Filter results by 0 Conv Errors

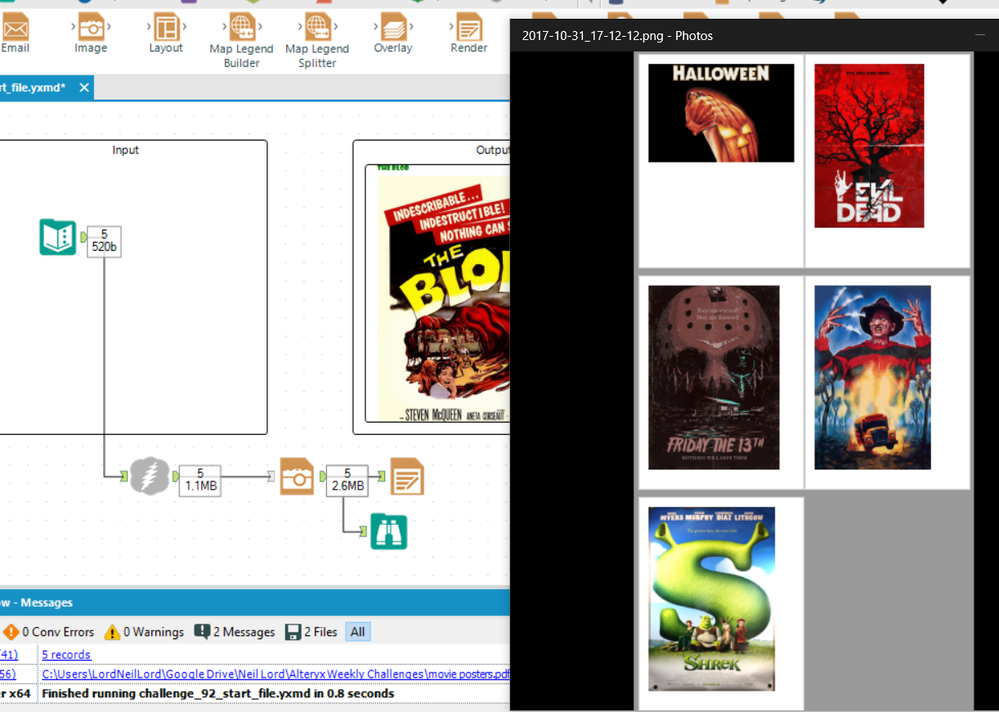click(x=48, y=632)
